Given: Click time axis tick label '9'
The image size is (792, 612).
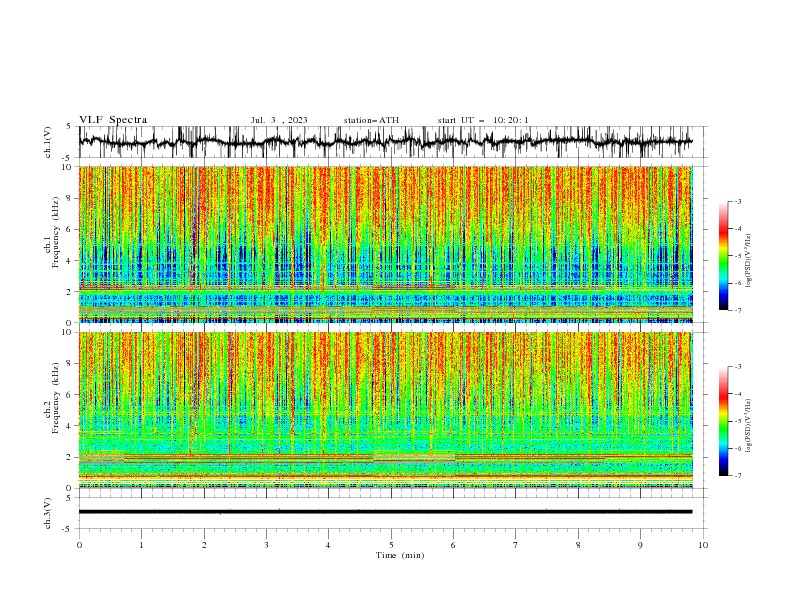Looking at the screenshot, I should [640, 545].
